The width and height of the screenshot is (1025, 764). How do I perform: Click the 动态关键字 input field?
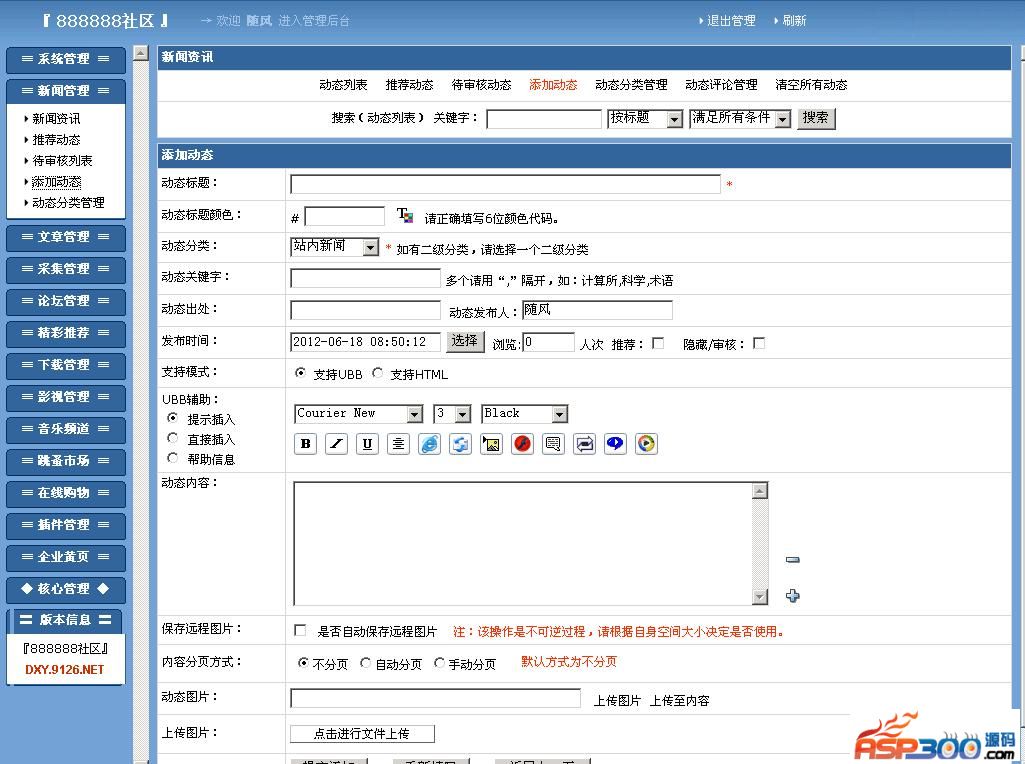point(365,278)
